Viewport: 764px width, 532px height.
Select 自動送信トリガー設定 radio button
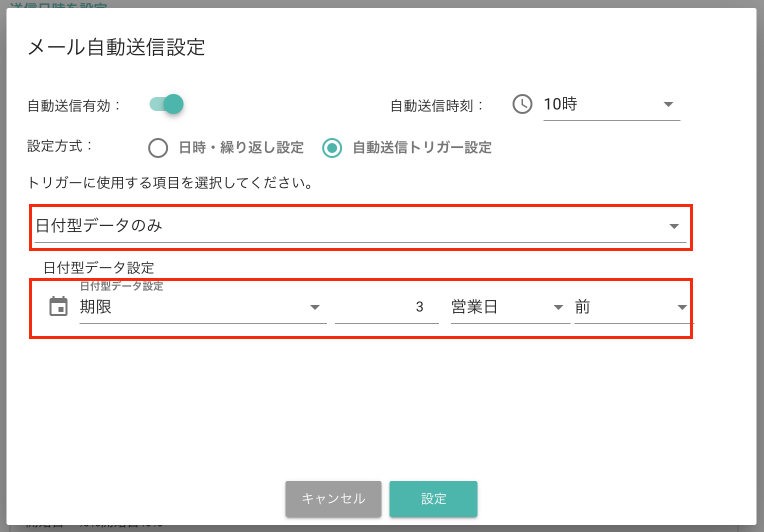(332, 148)
